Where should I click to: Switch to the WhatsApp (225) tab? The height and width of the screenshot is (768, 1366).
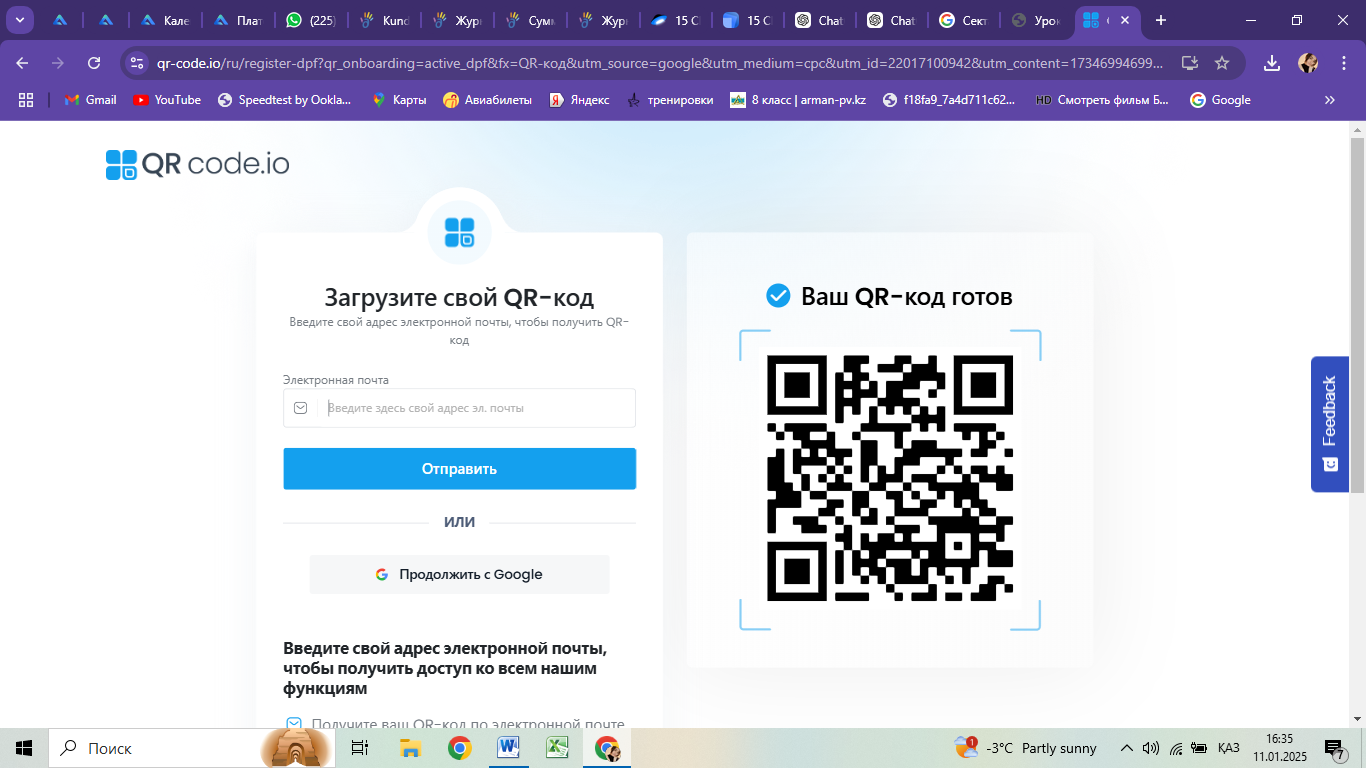(x=310, y=20)
